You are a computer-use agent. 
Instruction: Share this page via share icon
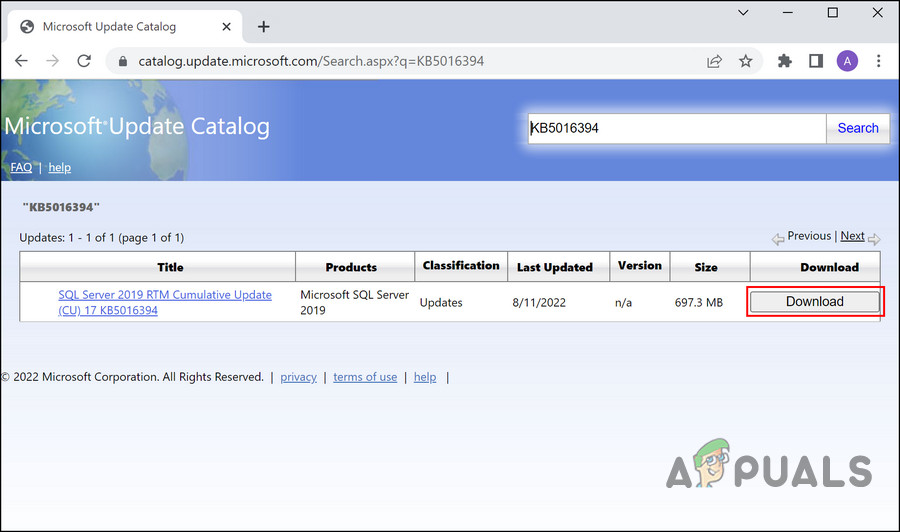[714, 61]
